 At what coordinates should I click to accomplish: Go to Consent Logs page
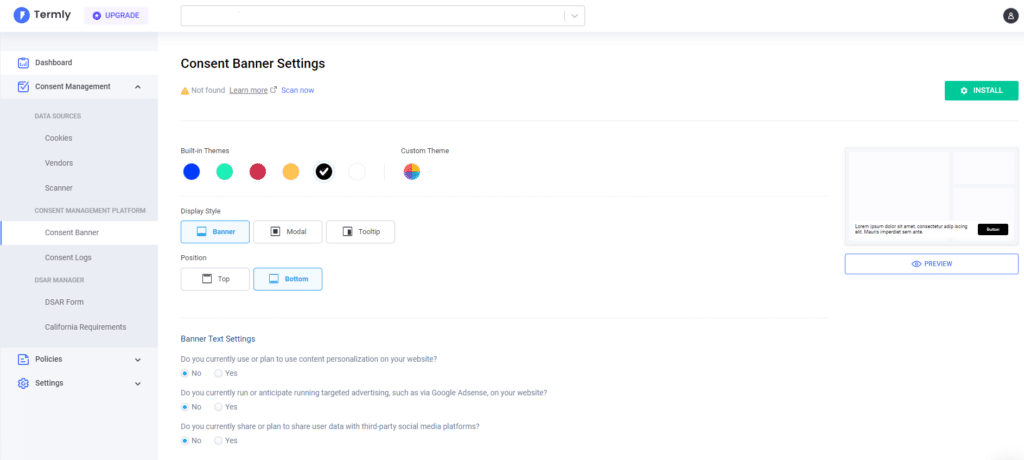[68, 258]
